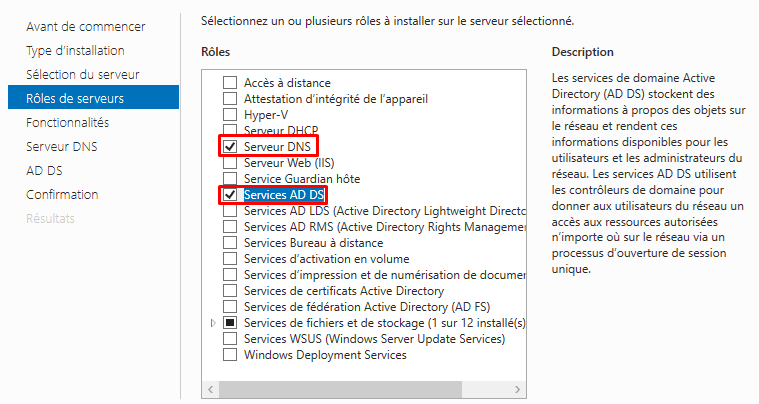759x404 pixels.
Task: Uncheck the Services AD DS checkbox
Action: [230, 194]
